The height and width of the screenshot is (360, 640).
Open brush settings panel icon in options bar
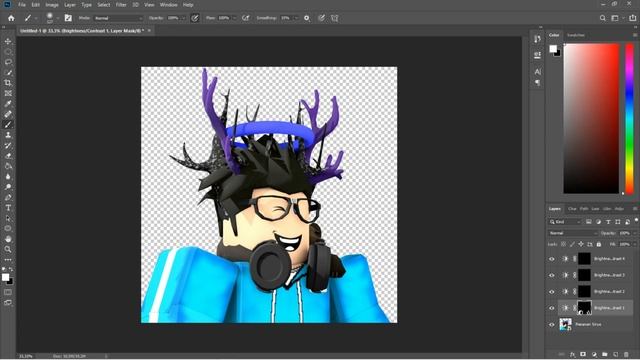point(68,18)
